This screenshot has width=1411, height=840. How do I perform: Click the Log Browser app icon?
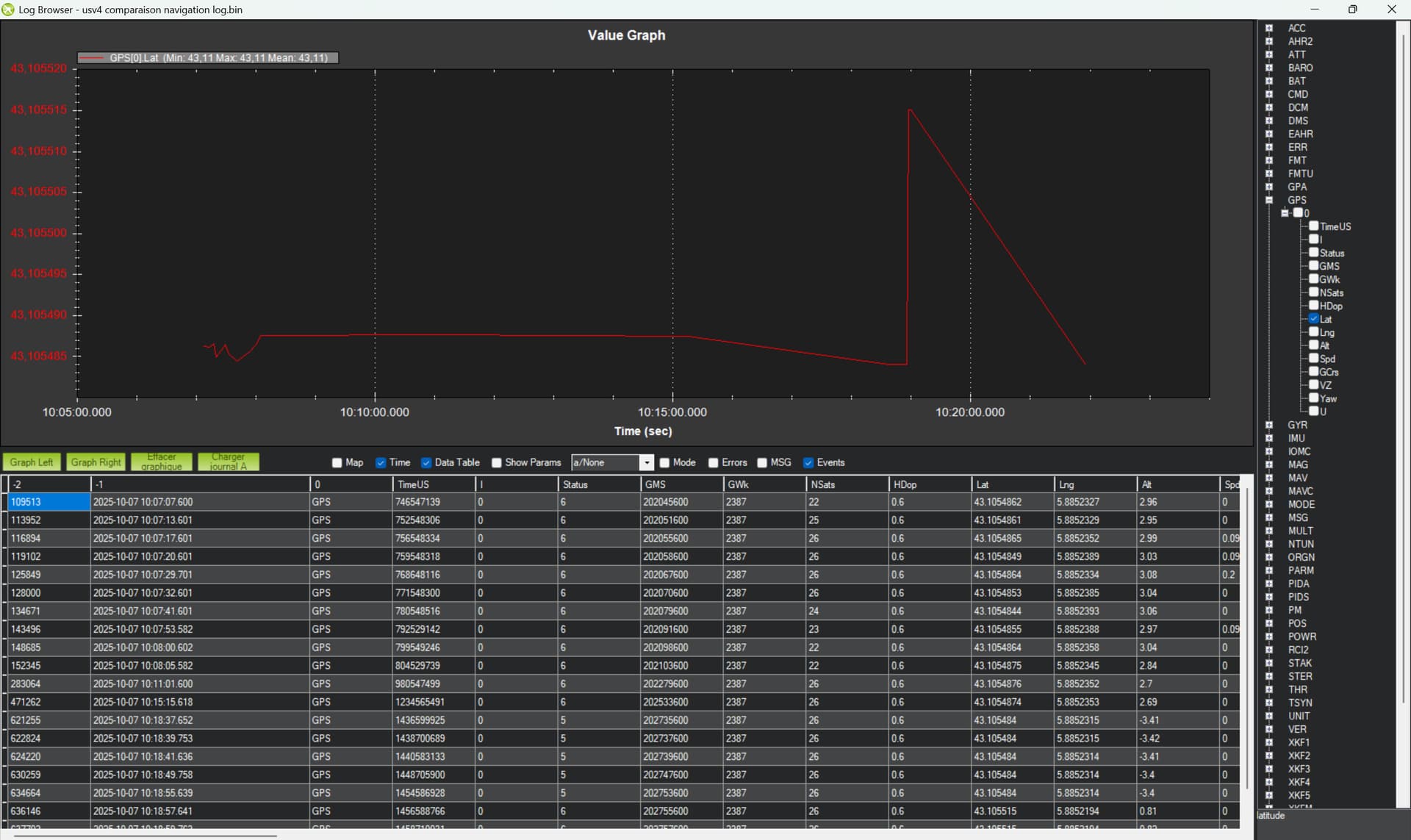point(8,10)
